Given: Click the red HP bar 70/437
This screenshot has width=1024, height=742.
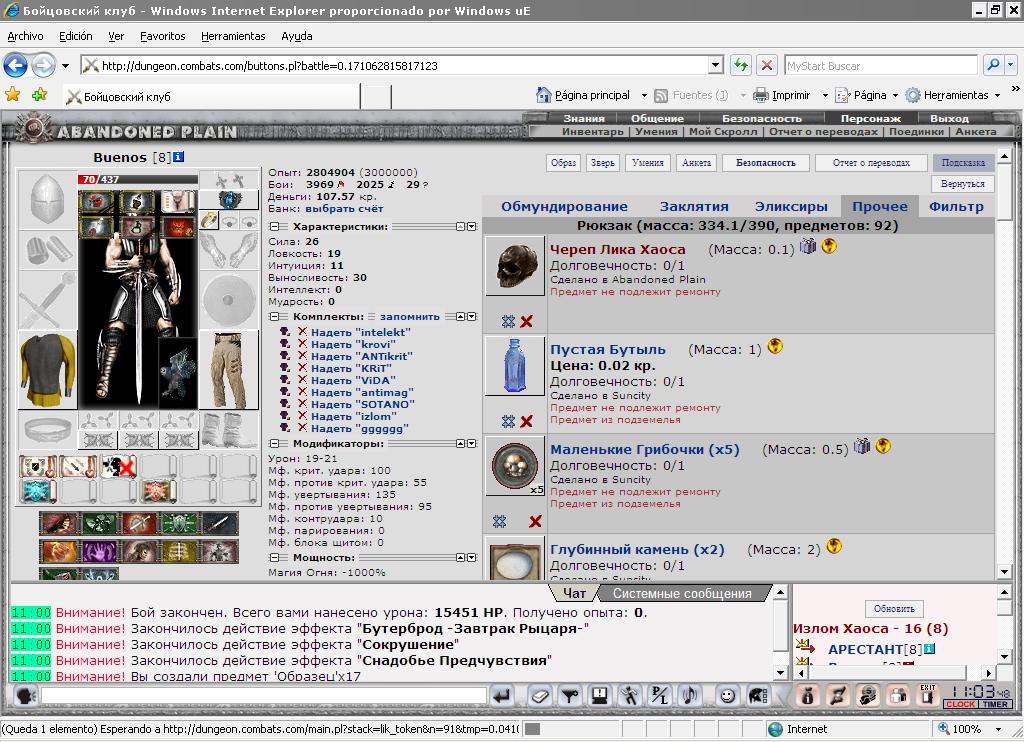Looking at the screenshot, I should [x=138, y=179].
